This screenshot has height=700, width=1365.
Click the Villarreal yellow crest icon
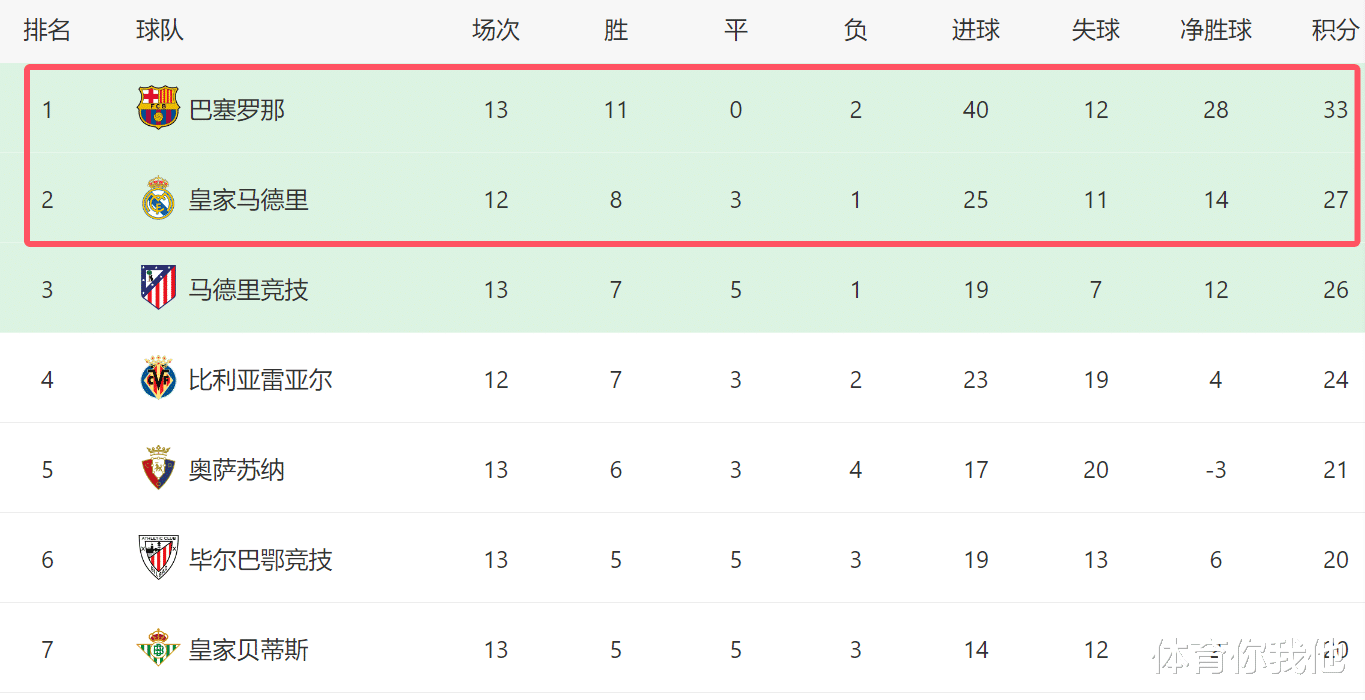tap(158, 378)
